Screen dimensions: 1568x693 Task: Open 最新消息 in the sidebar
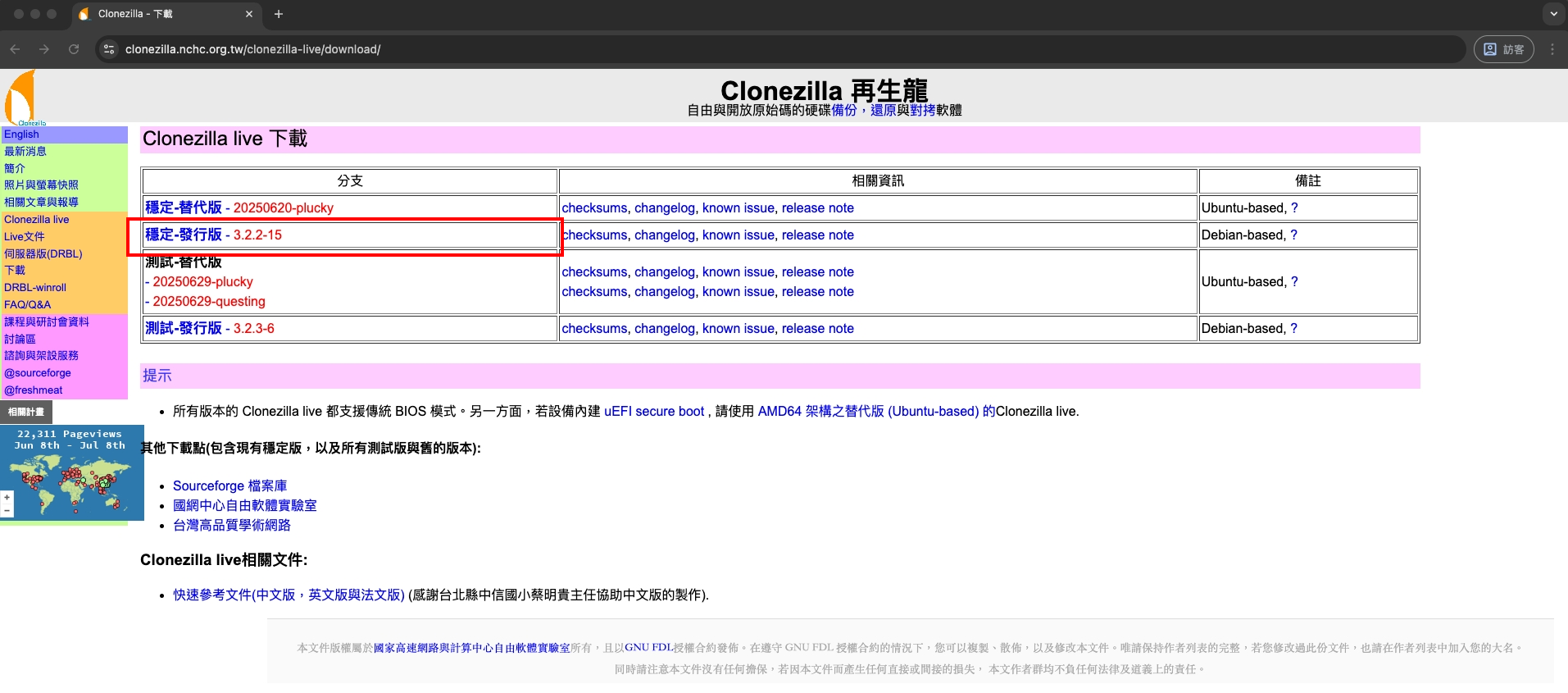point(25,152)
